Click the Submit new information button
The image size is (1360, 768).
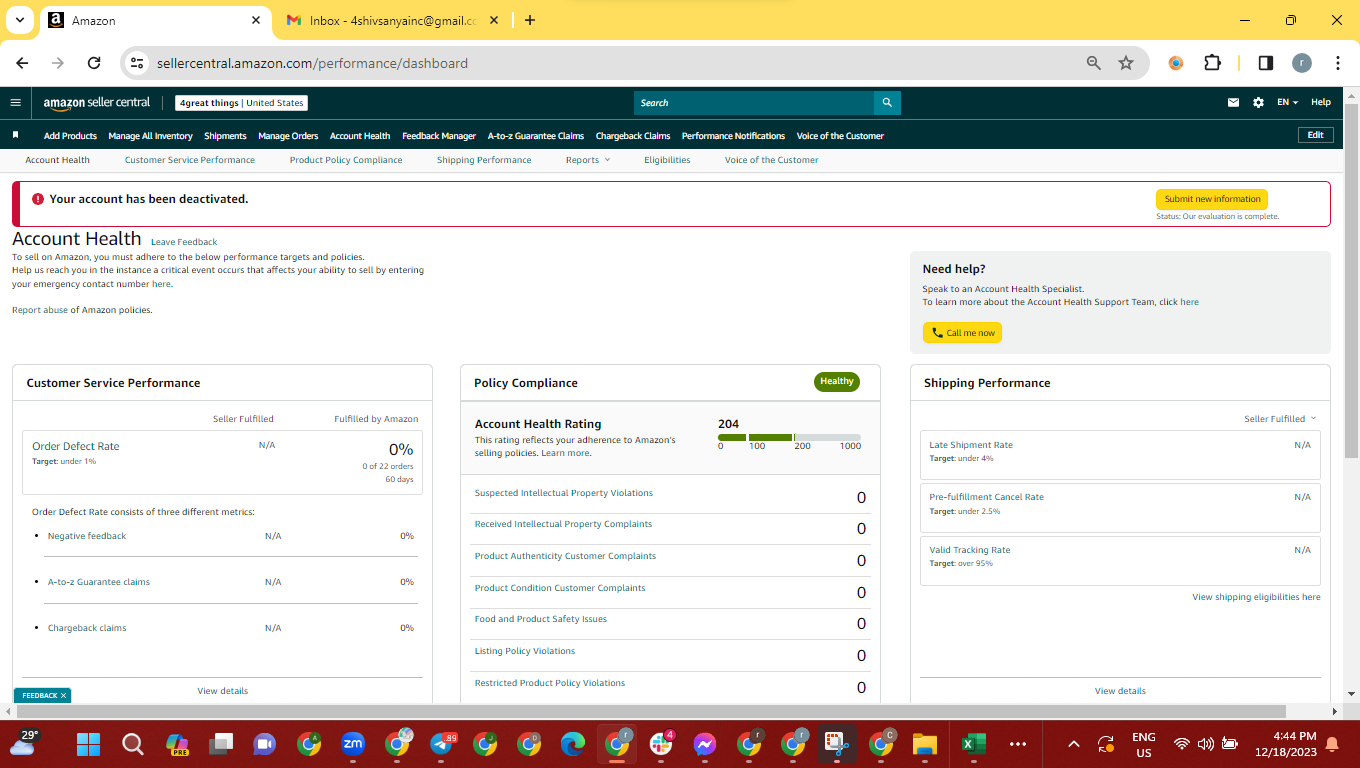pyautogui.click(x=1212, y=199)
